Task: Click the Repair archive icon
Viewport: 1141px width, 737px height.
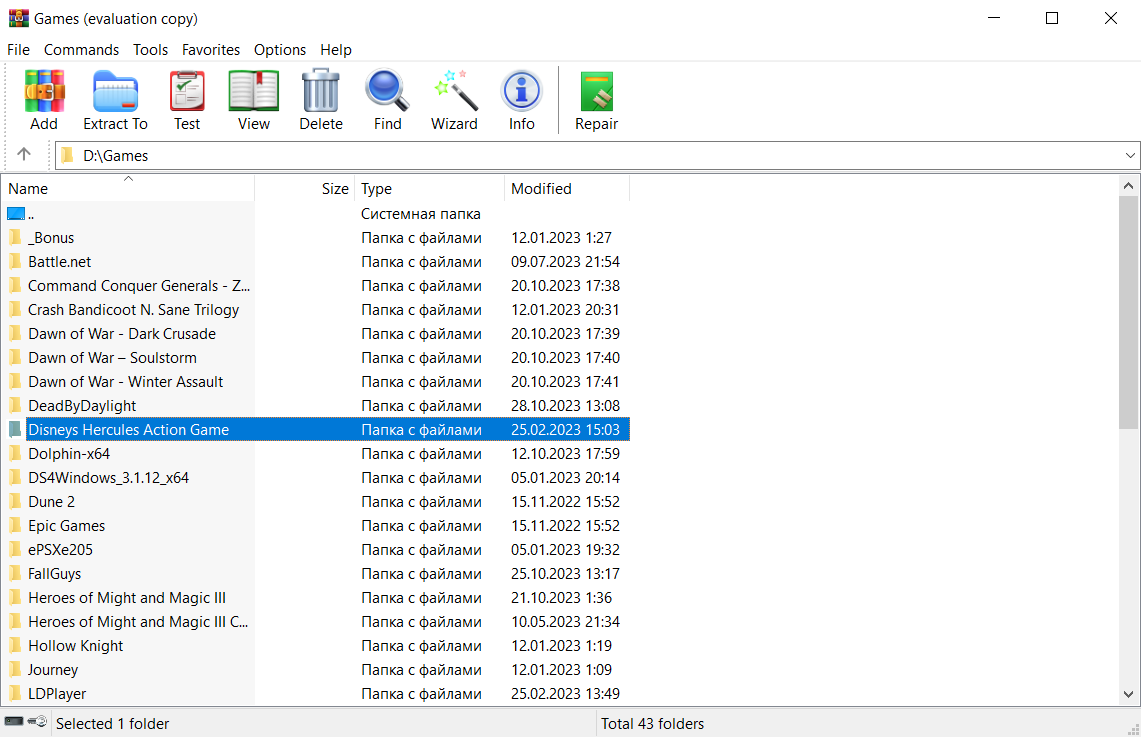Action: [597, 92]
